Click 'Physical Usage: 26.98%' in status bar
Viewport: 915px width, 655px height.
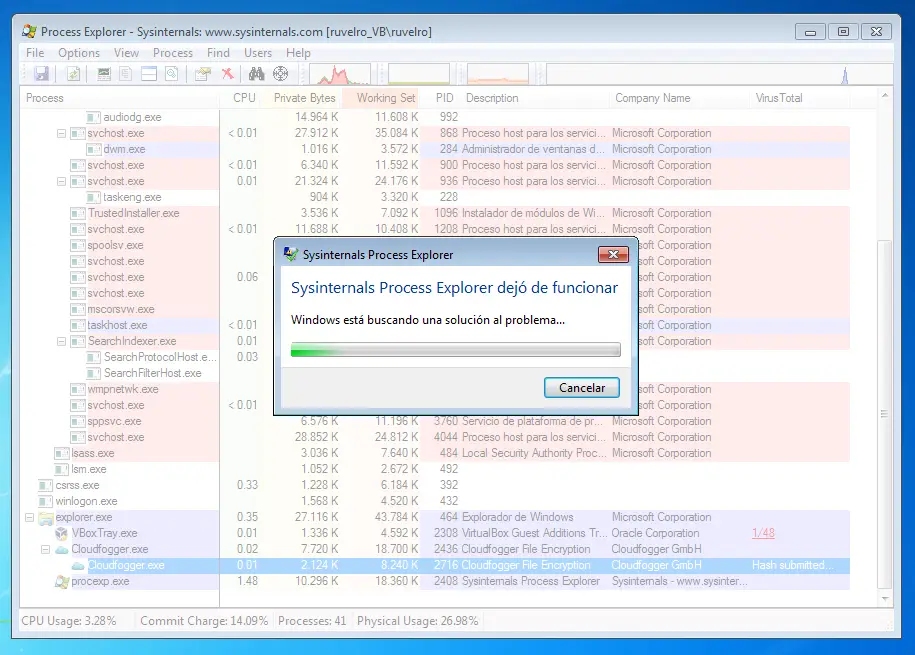click(x=417, y=621)
